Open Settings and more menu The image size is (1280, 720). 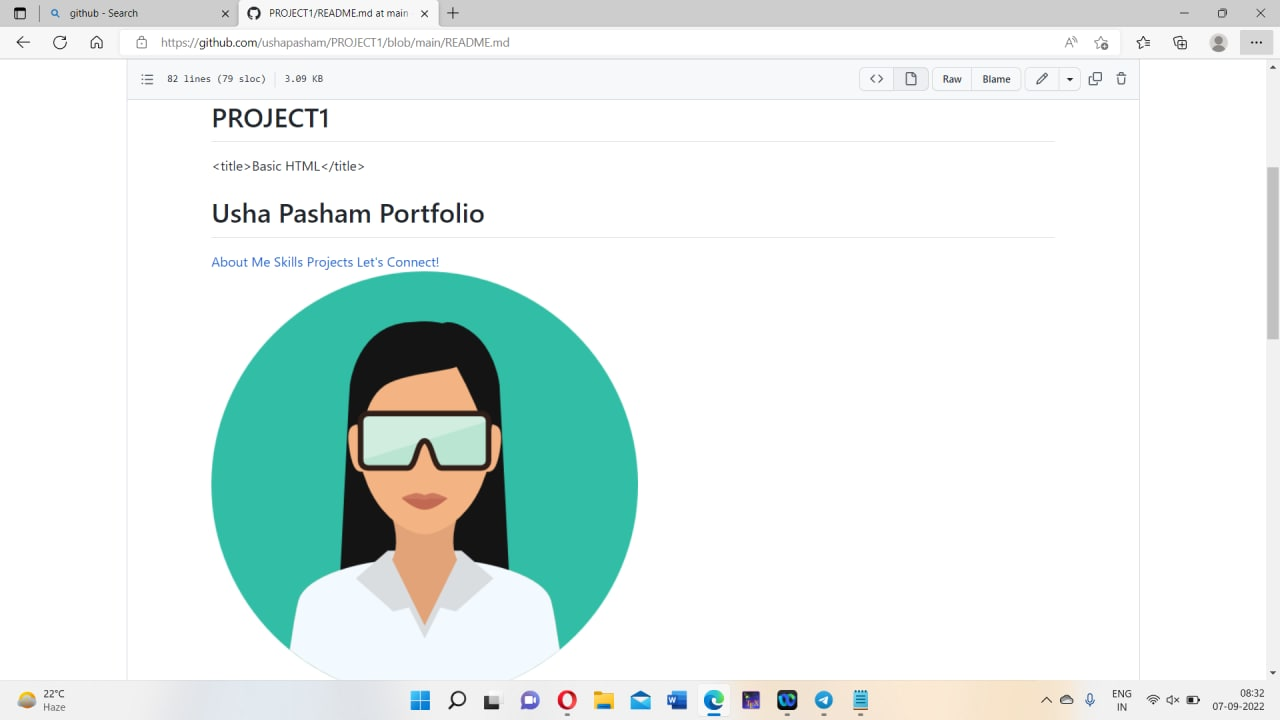click(1256, 42)
